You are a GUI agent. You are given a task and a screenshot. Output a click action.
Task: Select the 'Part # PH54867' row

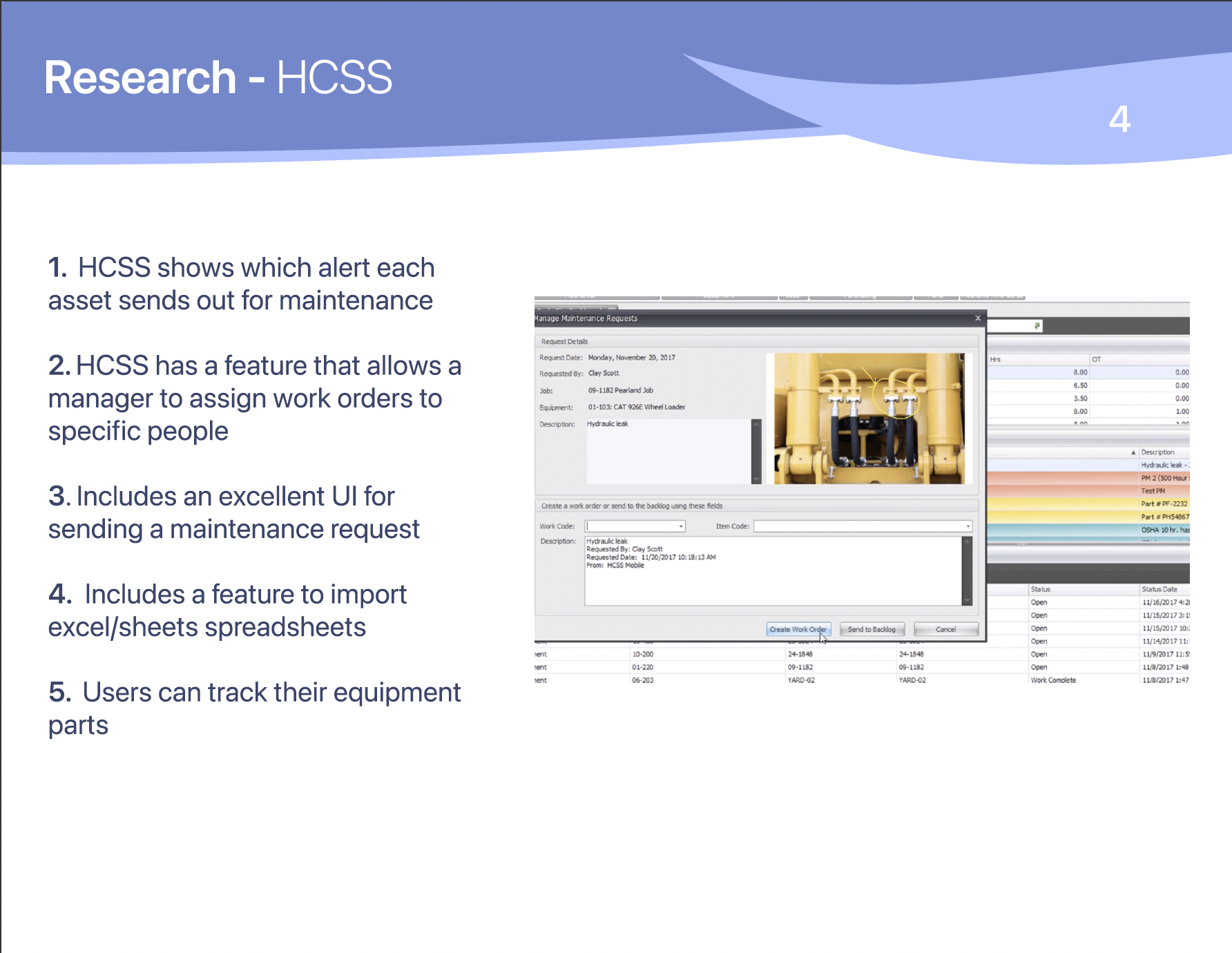[x=1088, y=517]
